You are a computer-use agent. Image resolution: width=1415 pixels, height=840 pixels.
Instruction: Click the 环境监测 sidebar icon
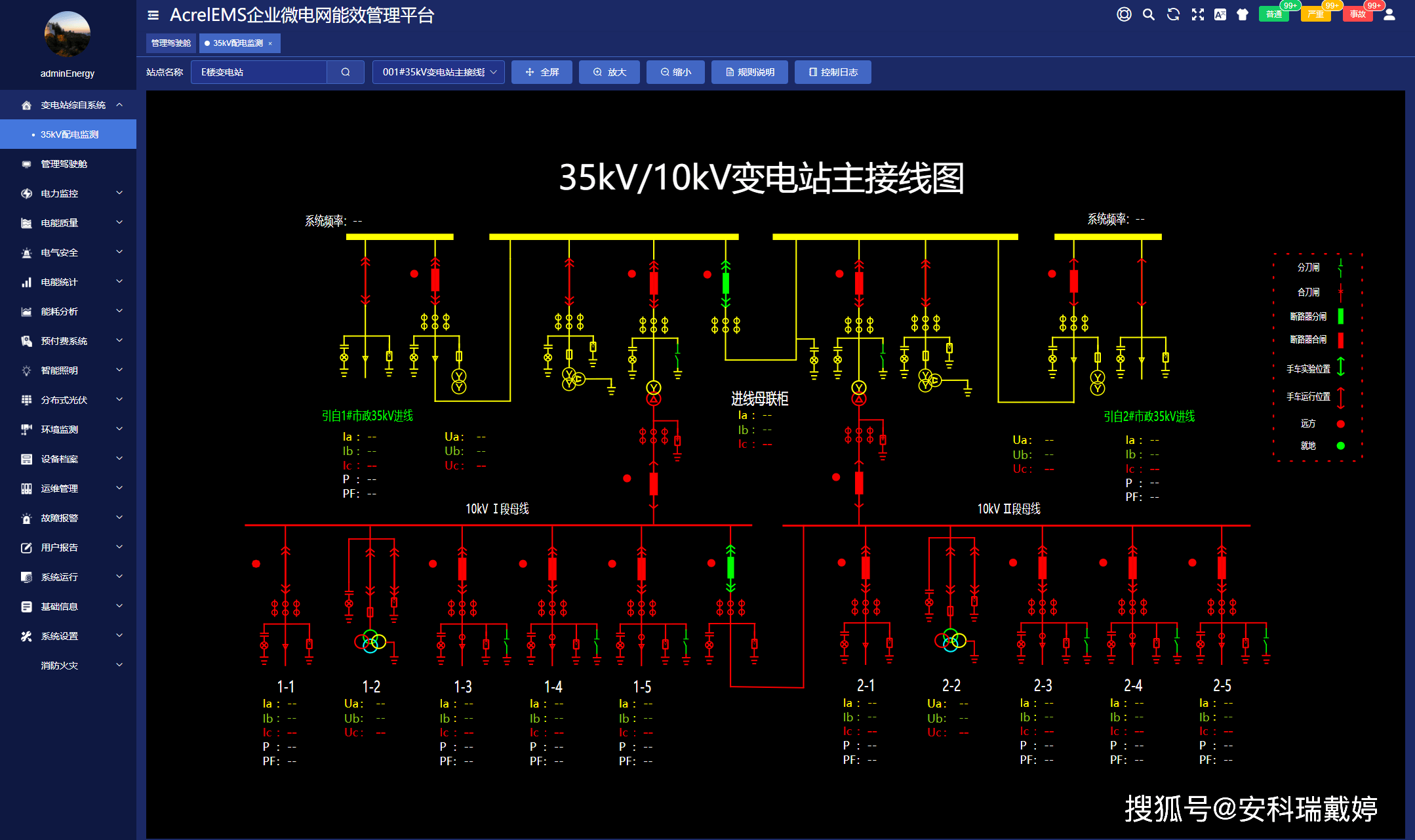coord(26,430)
